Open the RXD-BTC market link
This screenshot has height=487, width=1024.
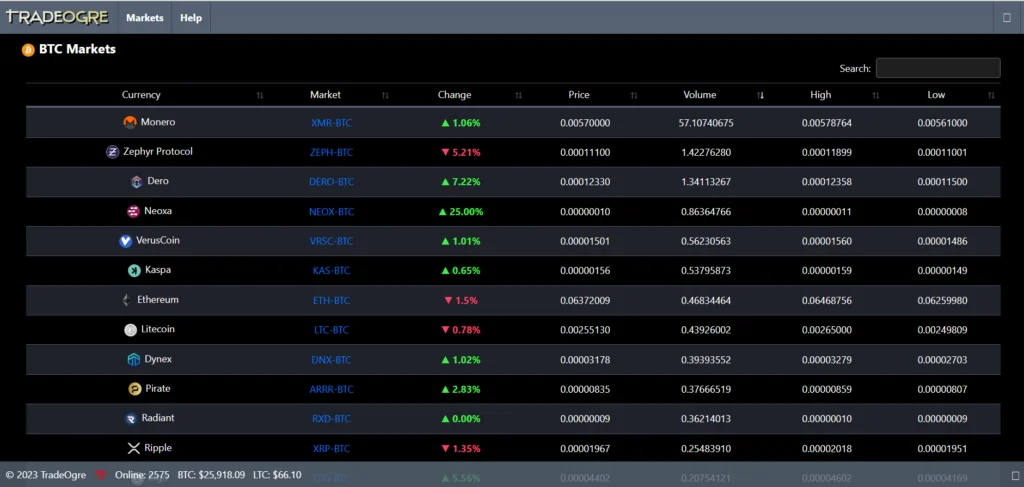pos(332,418)
